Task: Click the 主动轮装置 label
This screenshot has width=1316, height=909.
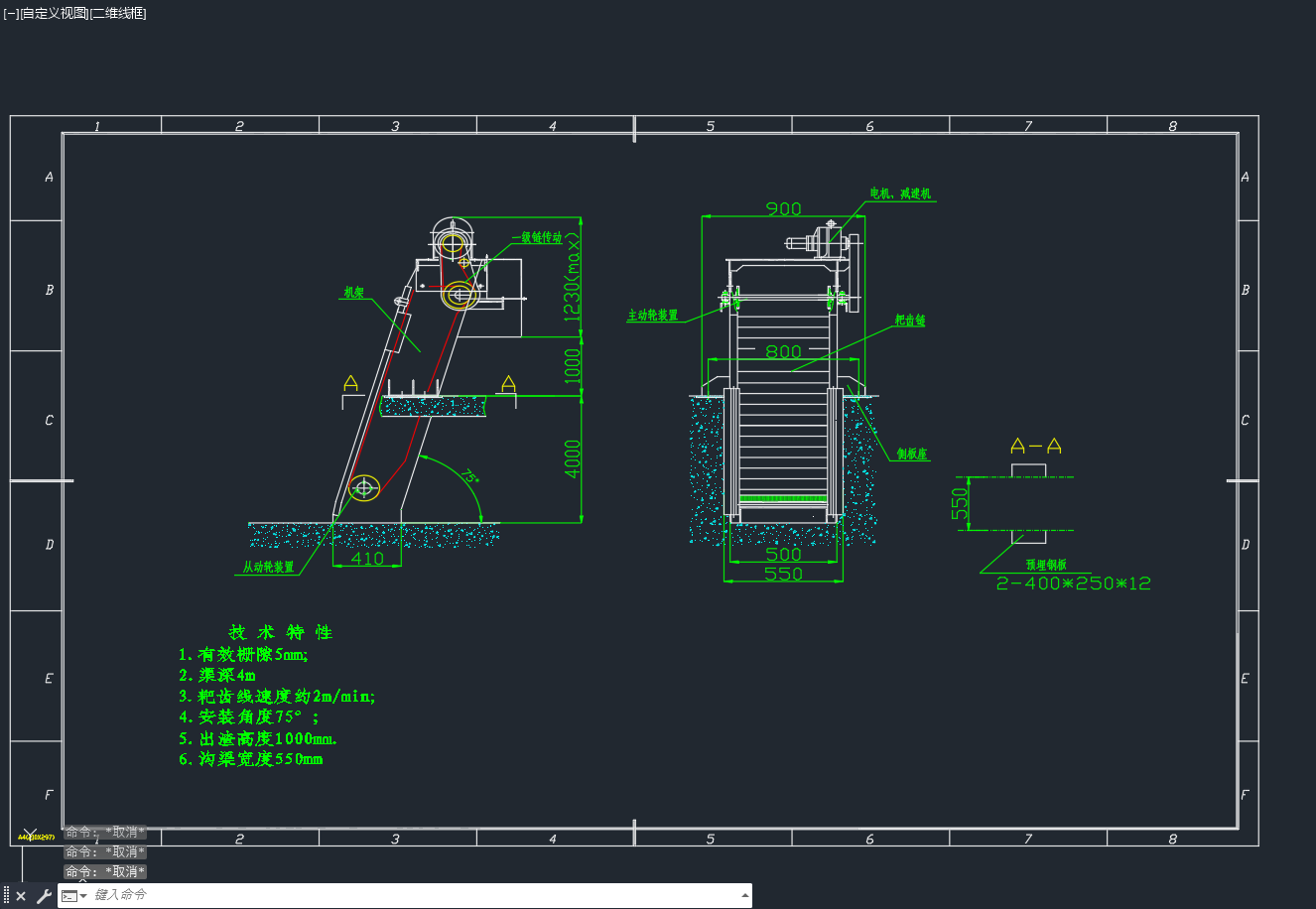Action: (x=652, y=316)
